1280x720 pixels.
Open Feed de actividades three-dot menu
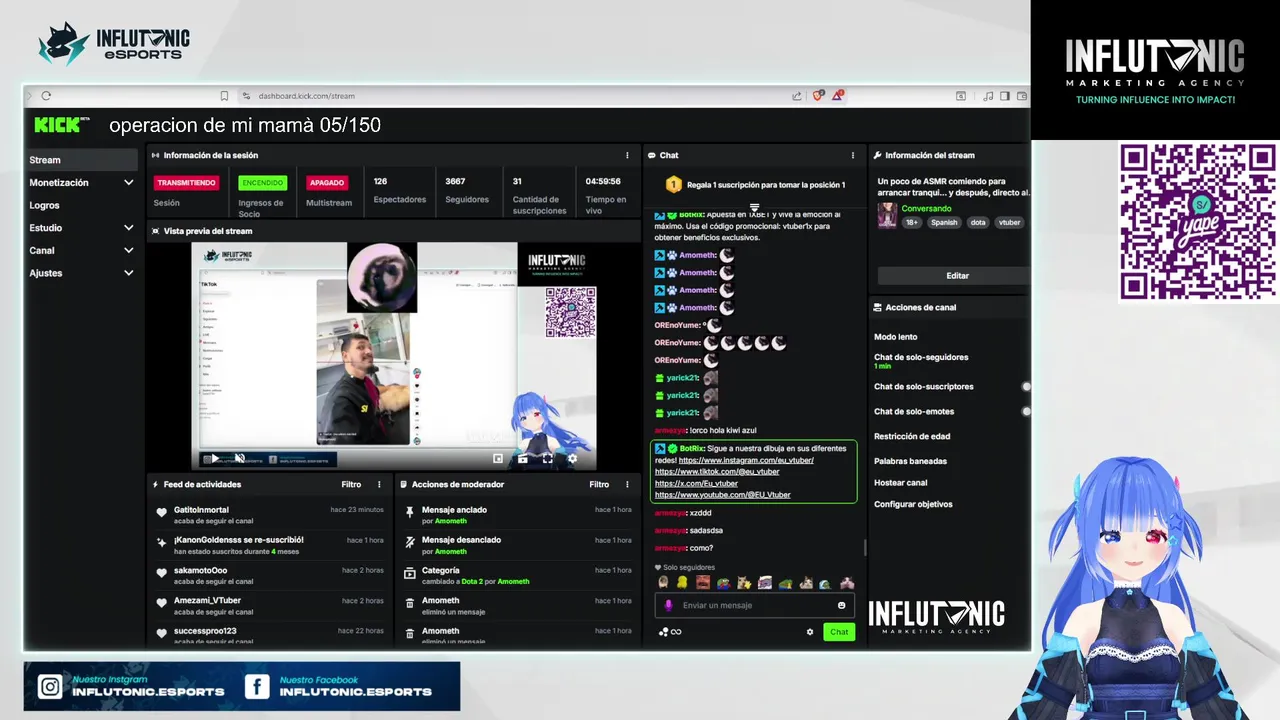379,484
